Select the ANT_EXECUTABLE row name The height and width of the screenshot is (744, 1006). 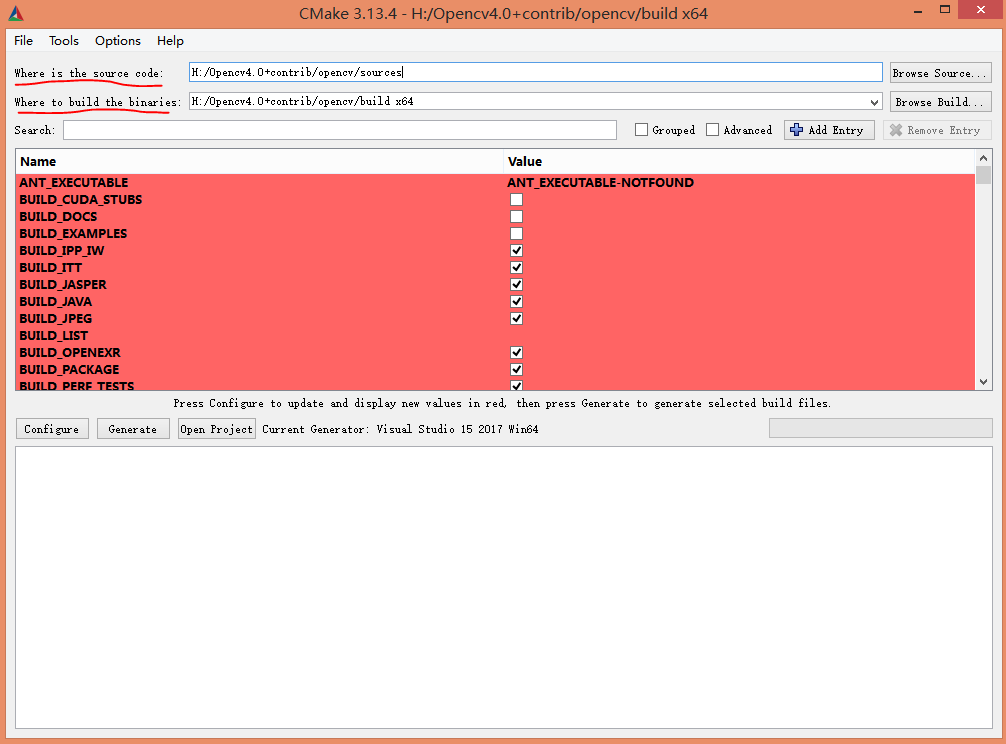coord(74,182)
